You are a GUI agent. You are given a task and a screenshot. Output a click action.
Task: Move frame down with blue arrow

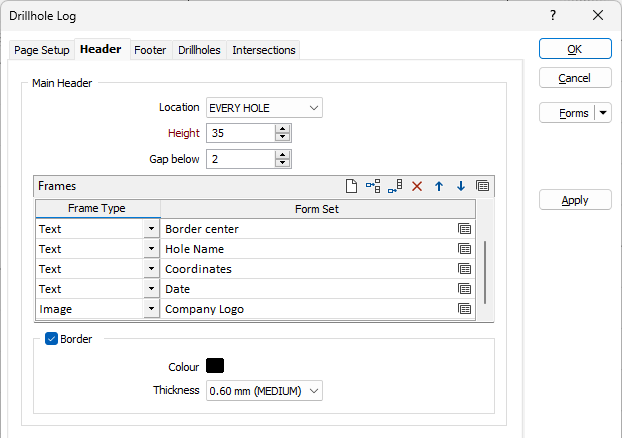[461, 186]
